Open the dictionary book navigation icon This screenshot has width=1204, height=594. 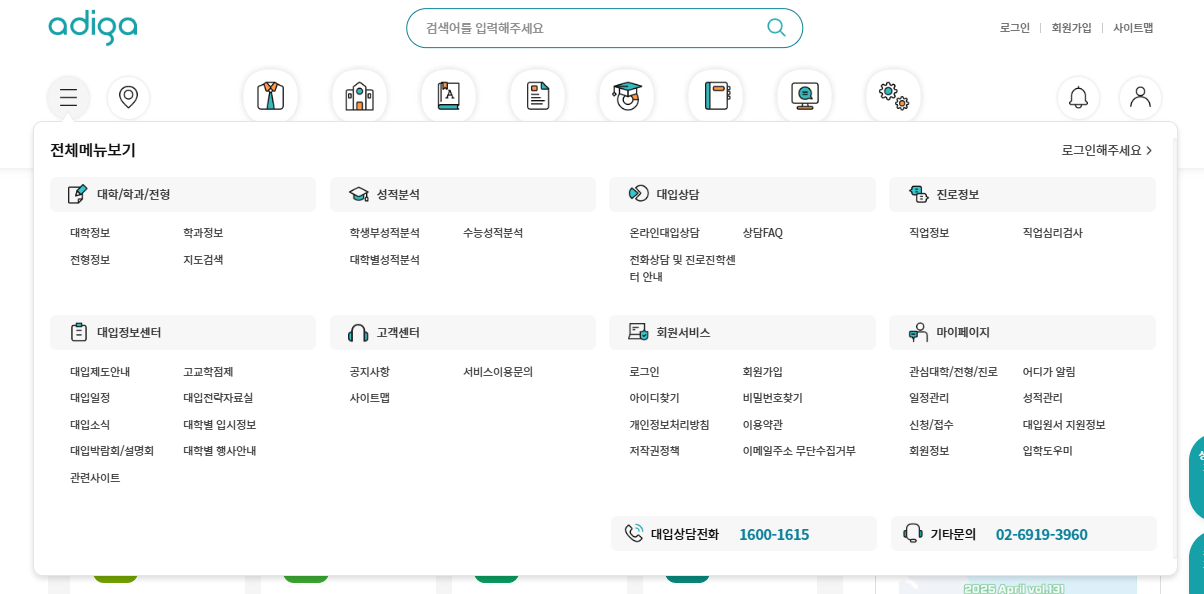448,95
